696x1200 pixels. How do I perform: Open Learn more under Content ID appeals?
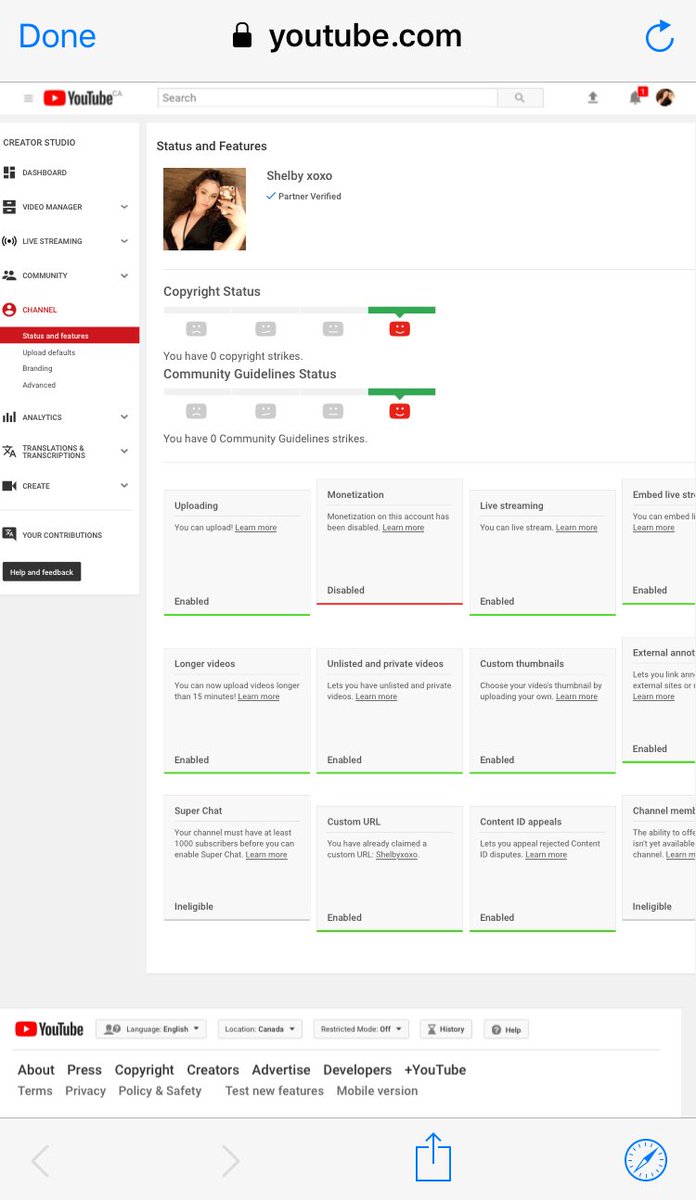(x=546, y=855)
